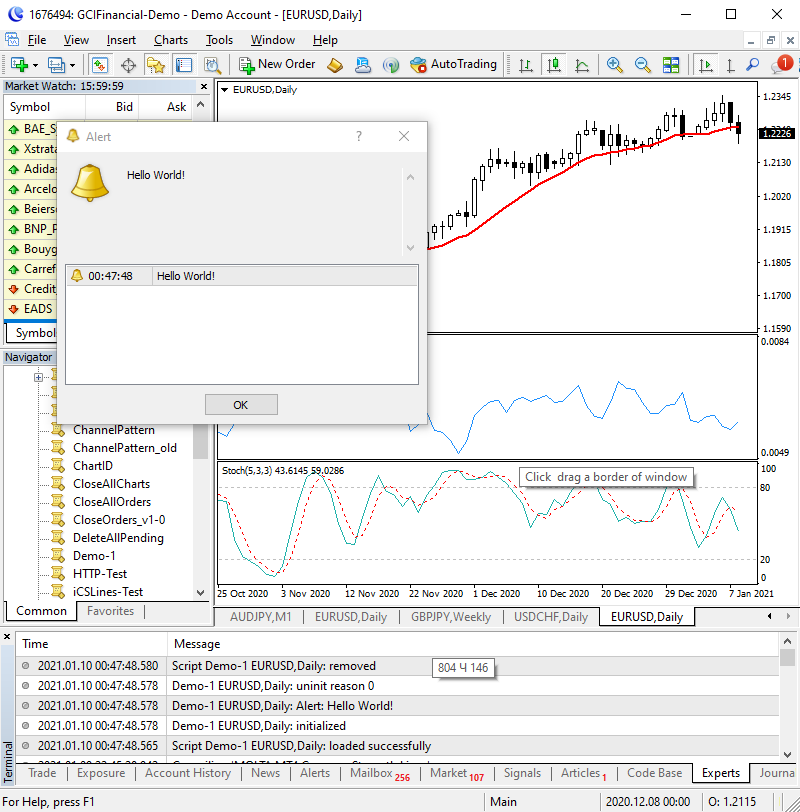Open the Charts menu

pos(170,40)
